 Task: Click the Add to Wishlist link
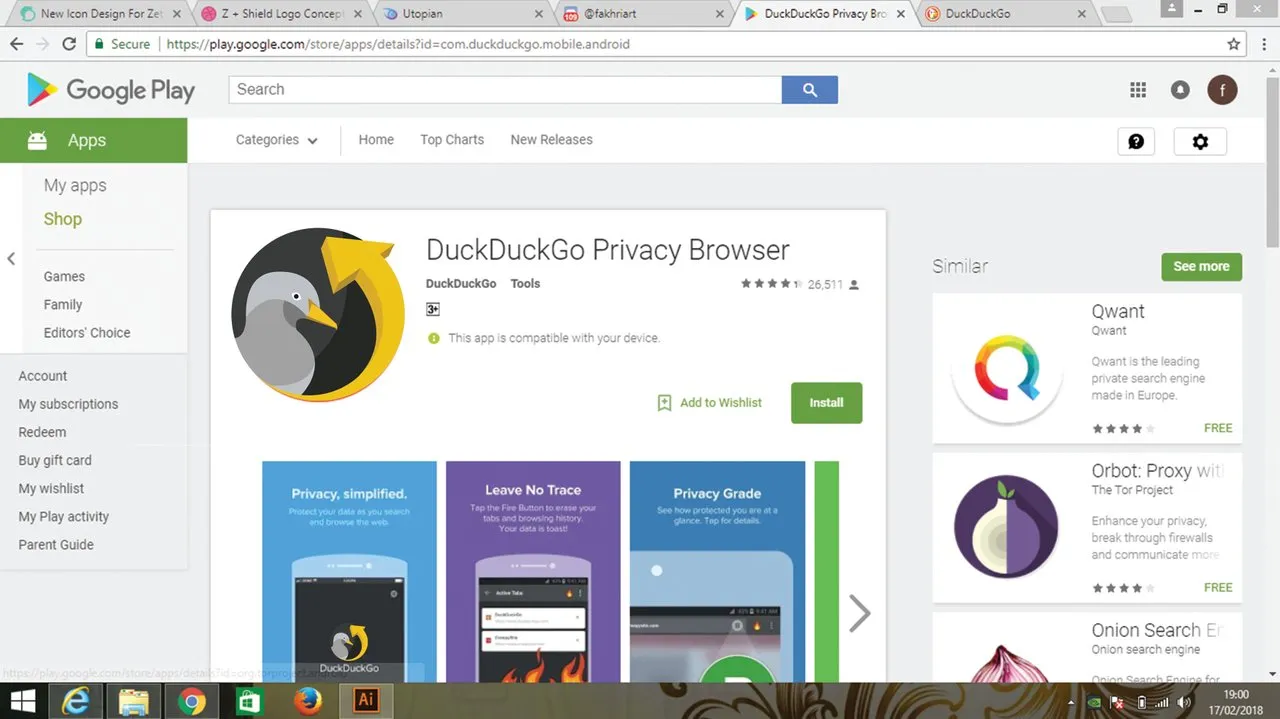pos(721,403)
